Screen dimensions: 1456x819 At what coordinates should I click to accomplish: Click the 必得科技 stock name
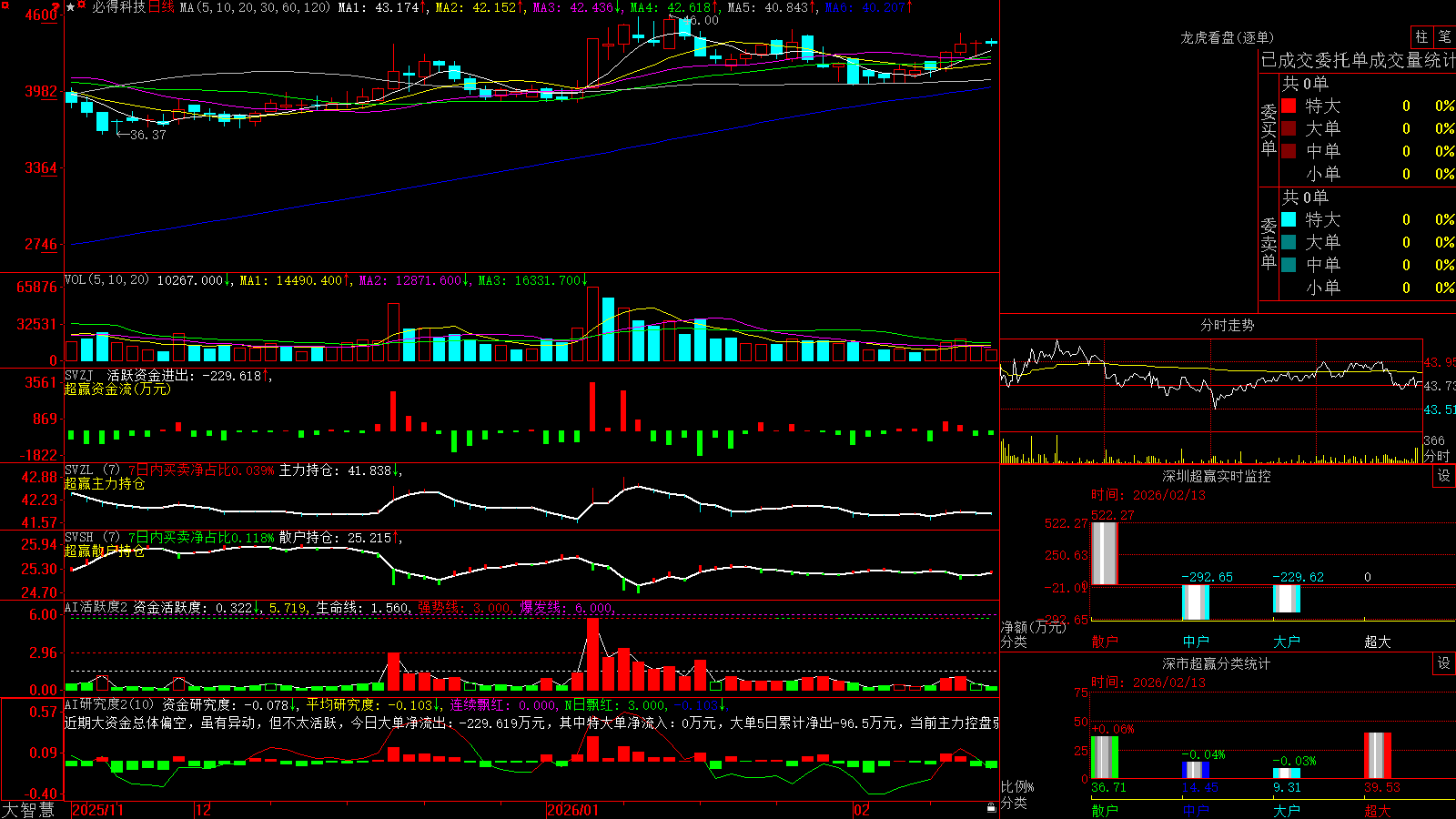(118, 7)
